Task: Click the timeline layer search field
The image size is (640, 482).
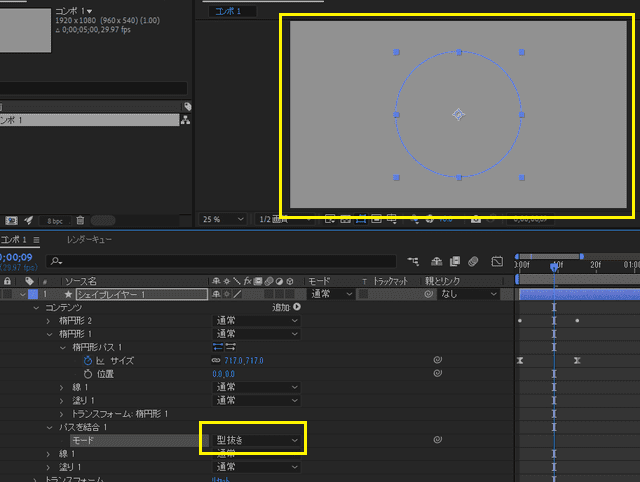Action: tap(221, 261)
